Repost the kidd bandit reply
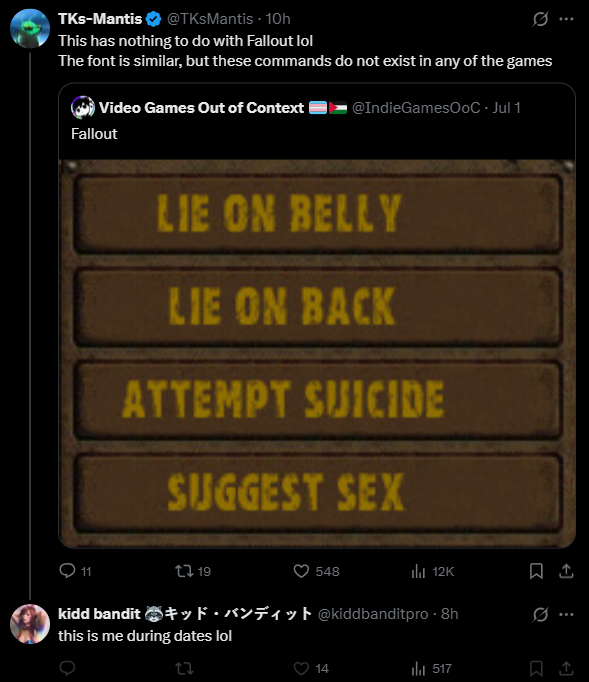The width and height of the screenshot is (589, 682). tap(184, 668)
